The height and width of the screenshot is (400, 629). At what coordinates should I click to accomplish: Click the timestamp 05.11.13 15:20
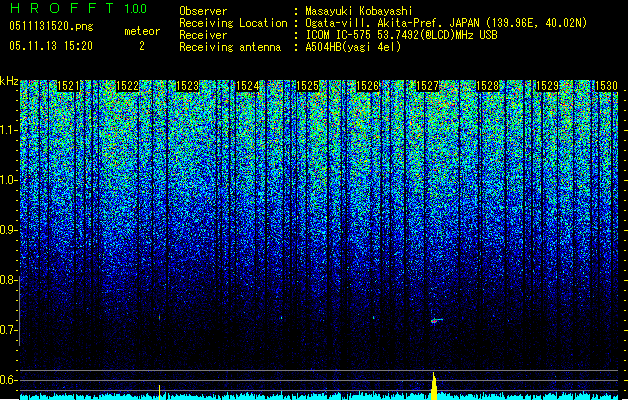(x=51, y=46)
